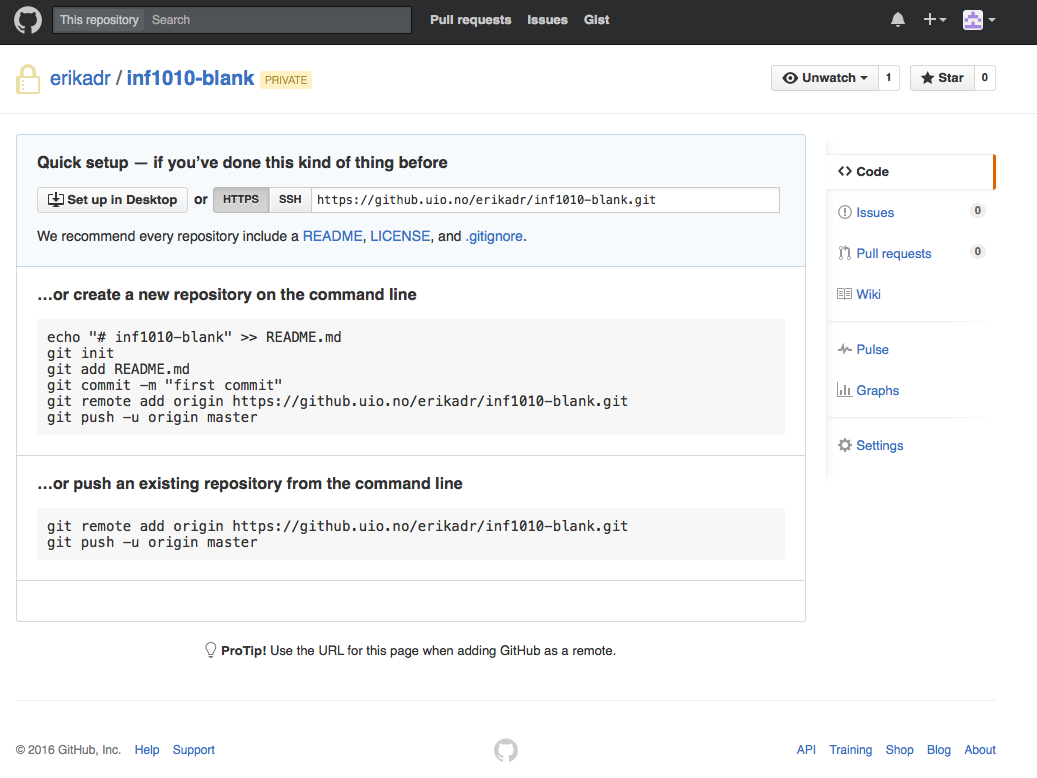Select the clone URL text field
The image size is (1037, 778).
coord(545,200)
